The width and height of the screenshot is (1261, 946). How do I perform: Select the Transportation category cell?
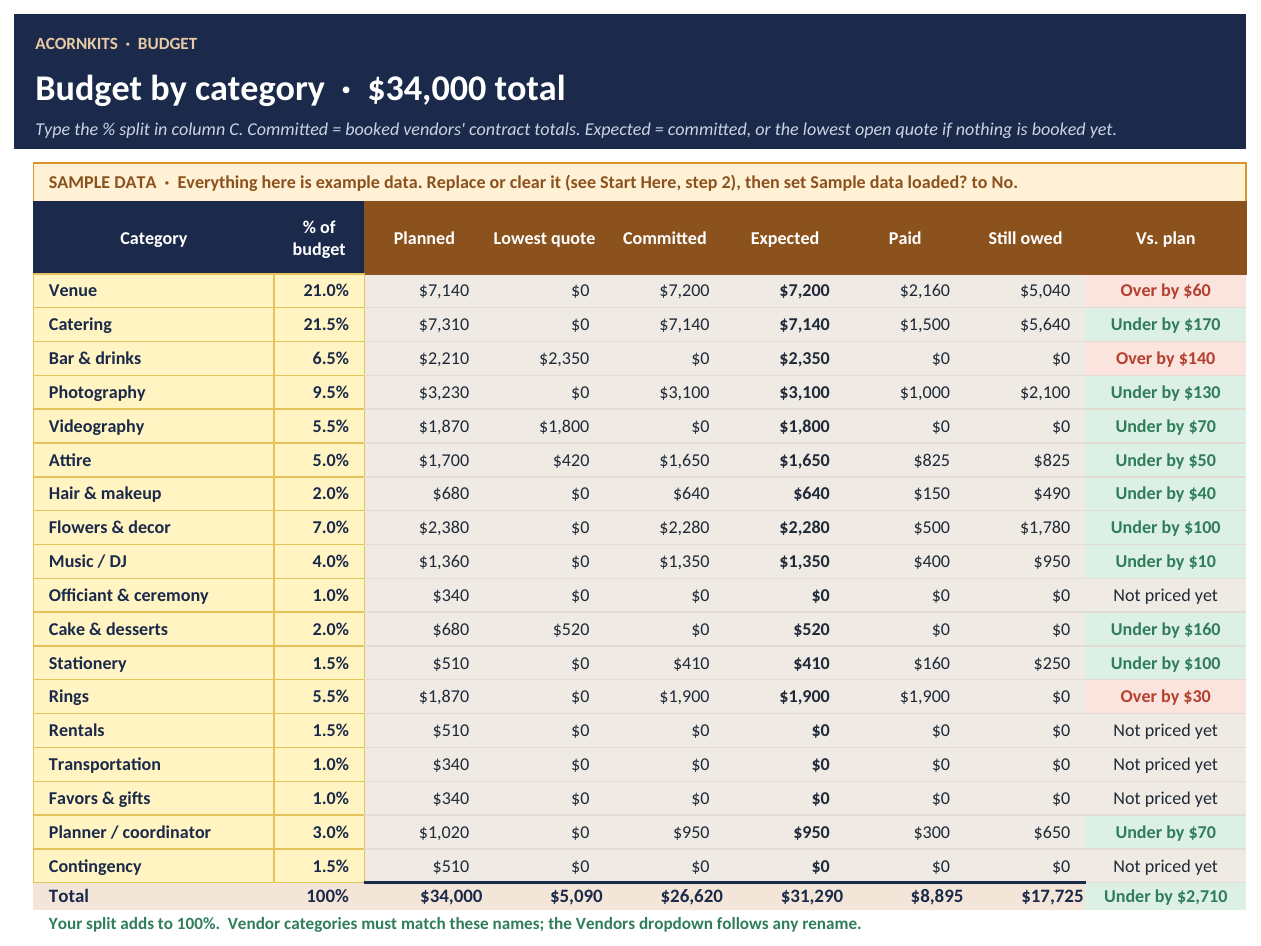tap(154, 764)
